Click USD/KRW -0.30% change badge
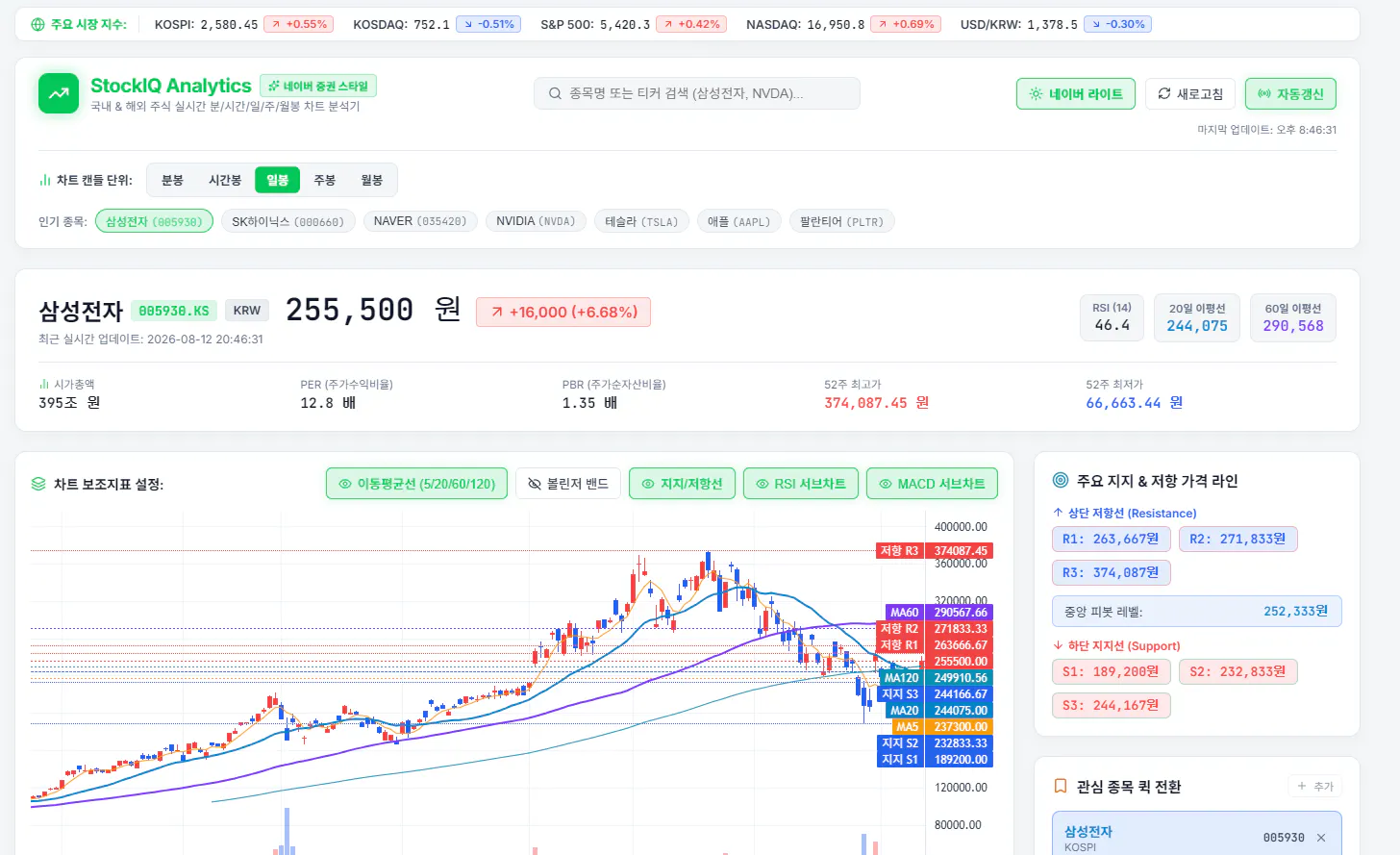The width and height of the screenshot is (1400, 855). (x=1117, y=24)
